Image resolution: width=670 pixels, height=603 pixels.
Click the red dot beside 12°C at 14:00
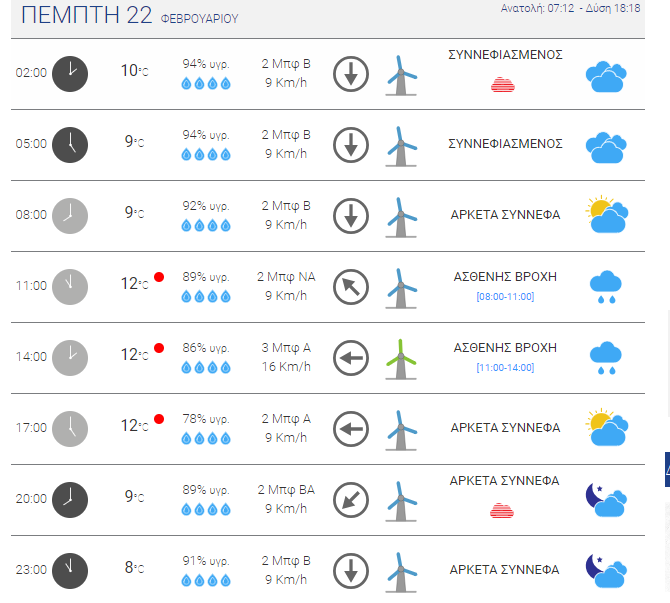pos(159,348)
